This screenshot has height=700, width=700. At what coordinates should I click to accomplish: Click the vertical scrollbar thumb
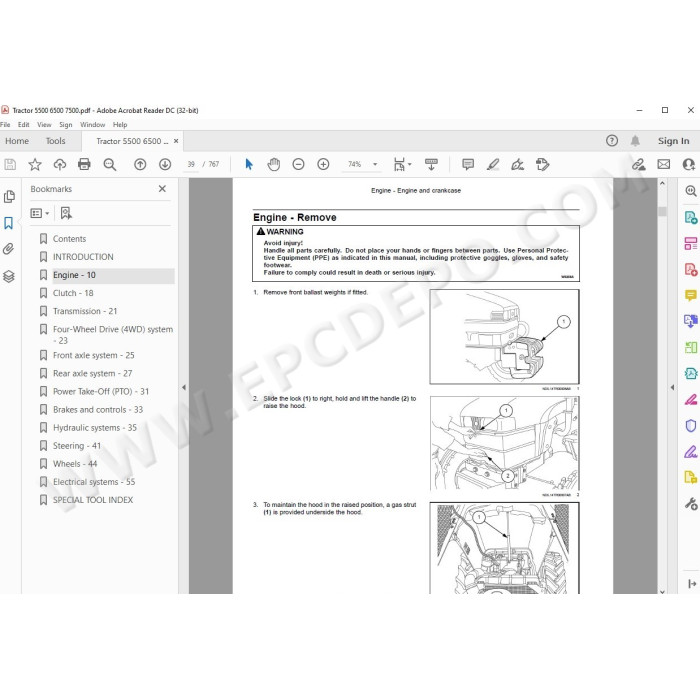coord(662,211)
